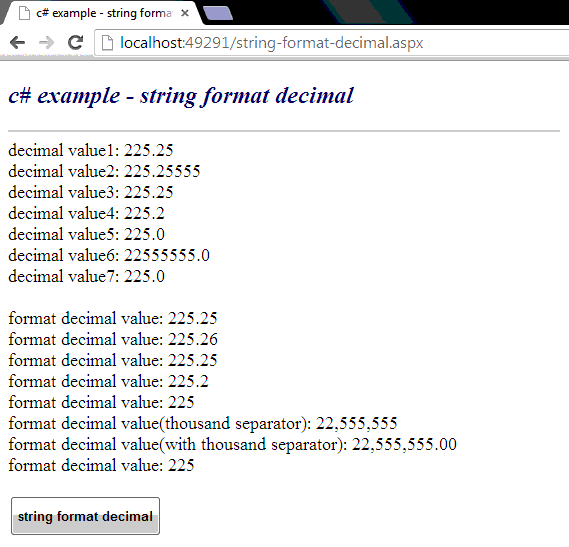Reload the page with the refresh icon
This screenshot has width=569, height=547.
pos(75,42)
